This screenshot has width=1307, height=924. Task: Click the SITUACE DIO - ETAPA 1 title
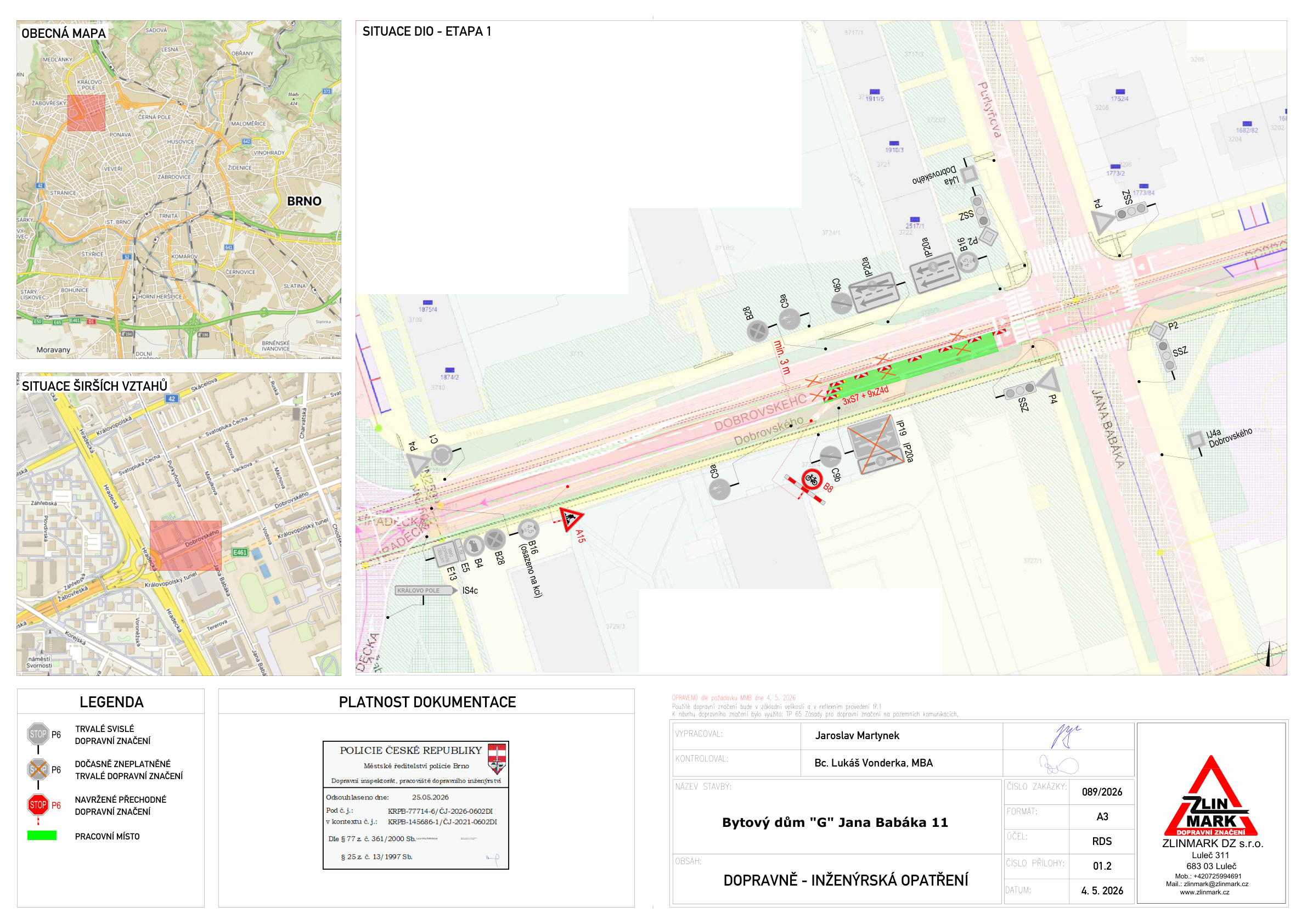tap(426, 31)
